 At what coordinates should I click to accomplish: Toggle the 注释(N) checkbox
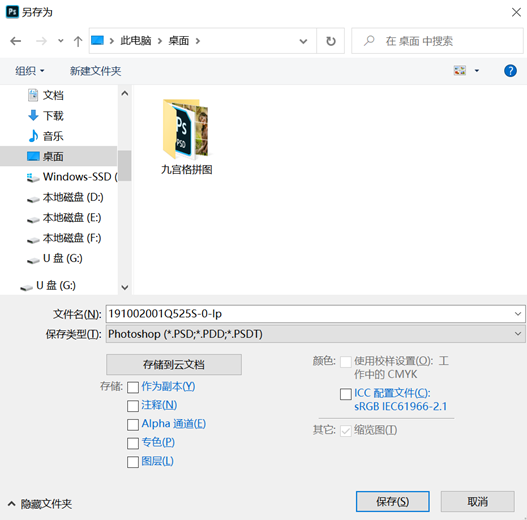[133, 406]
